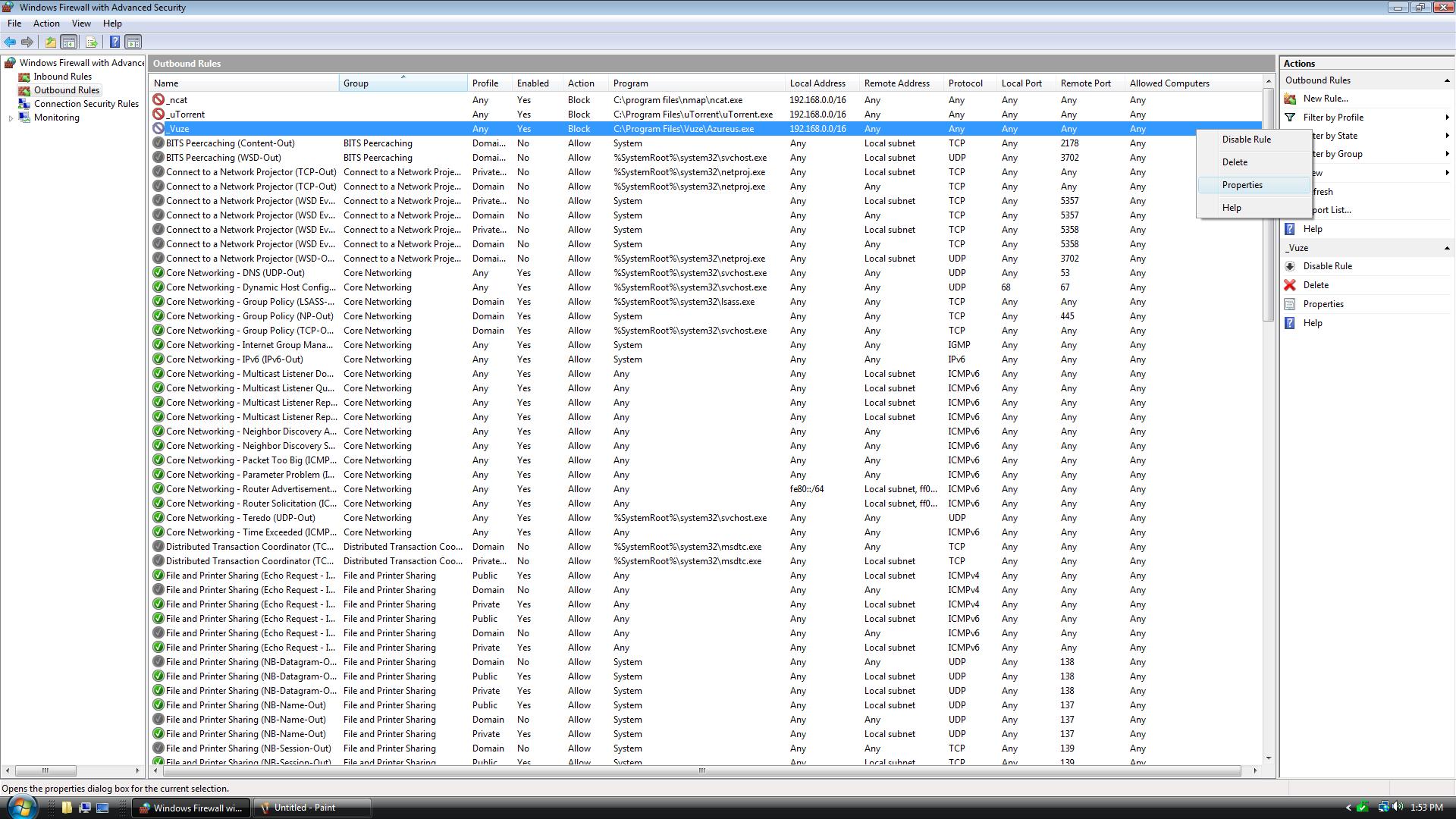Click the blocked Vuze rule red icon

click(x=159, y=128)
